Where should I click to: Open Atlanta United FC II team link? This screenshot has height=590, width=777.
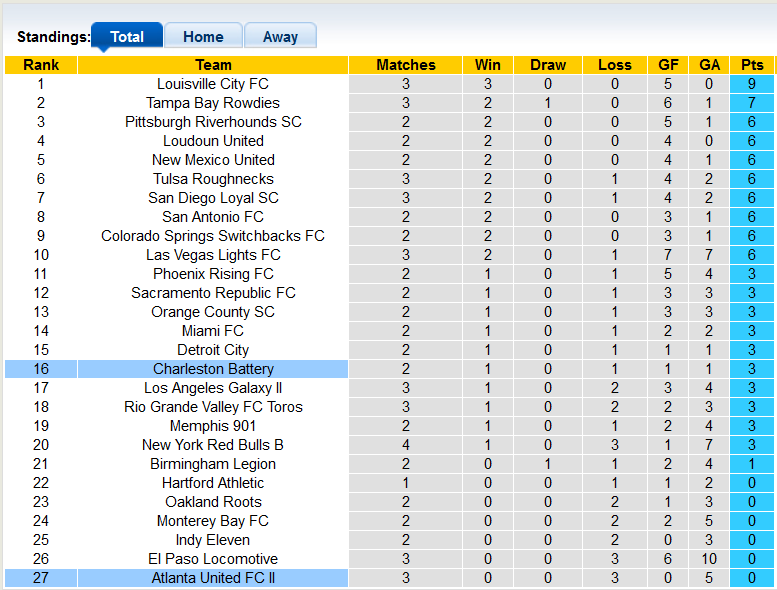(213, 578)
